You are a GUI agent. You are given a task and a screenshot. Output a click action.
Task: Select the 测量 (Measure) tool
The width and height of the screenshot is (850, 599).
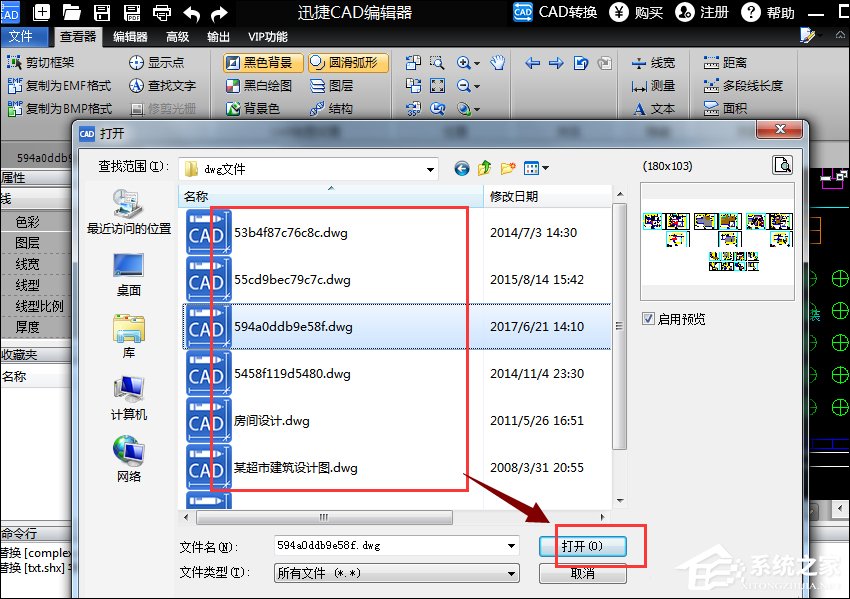click(661, 85)
